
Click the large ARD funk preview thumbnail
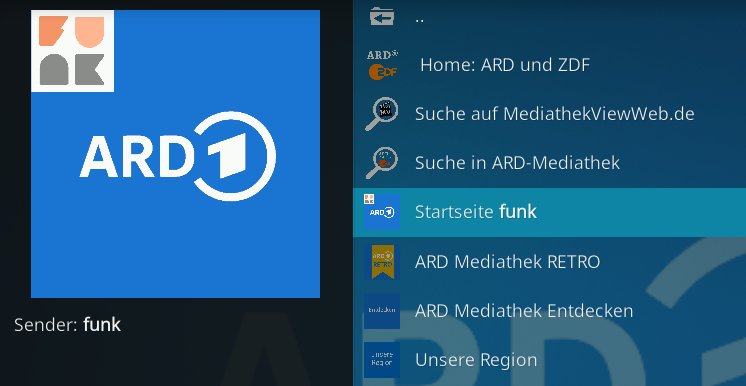(x=175, y=154)
